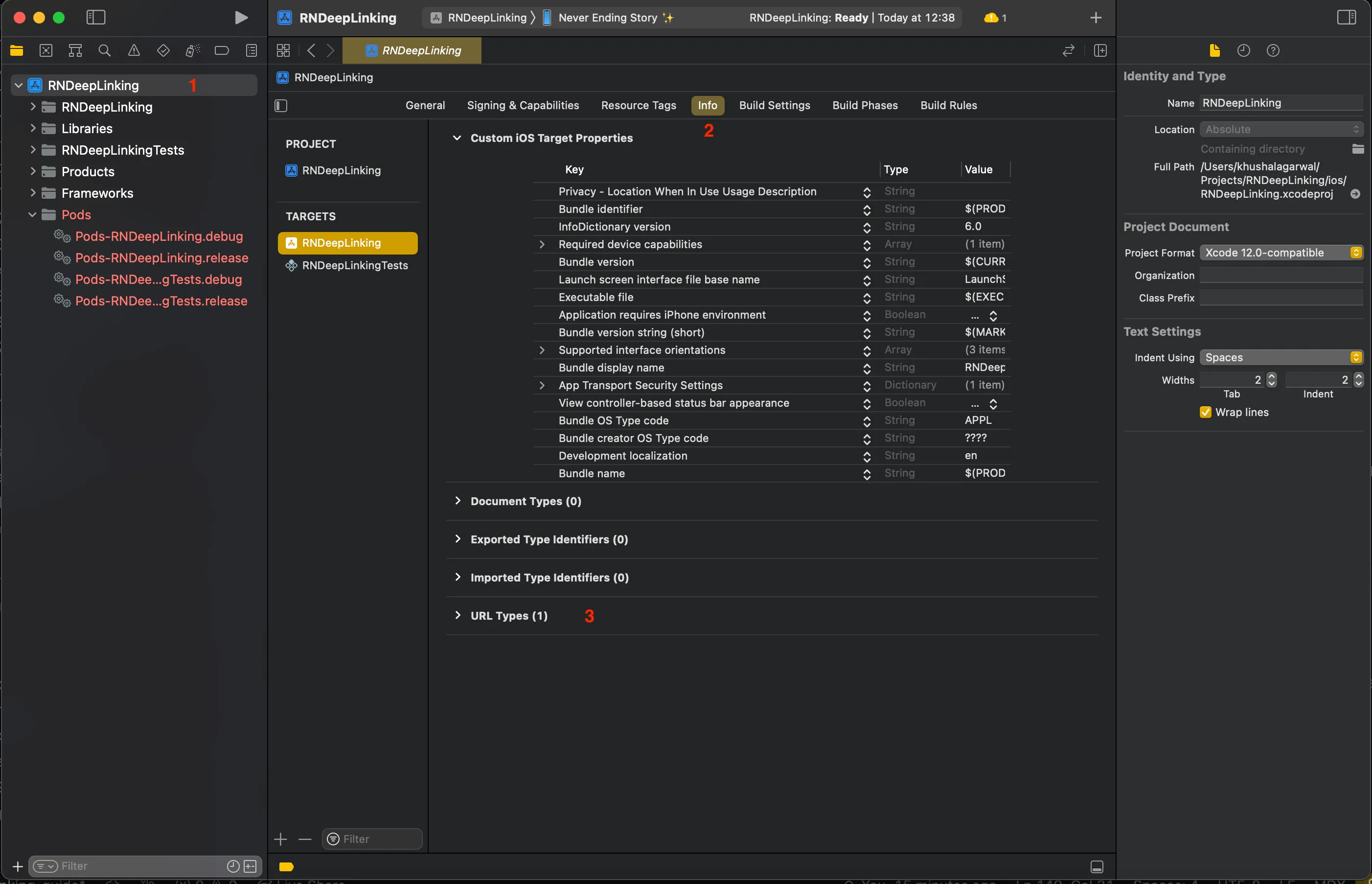Image resolution: width=1372 pixels, height=884 pixels.
Task: Open the Signing & Capabilities tab
Action: point(522,105)
